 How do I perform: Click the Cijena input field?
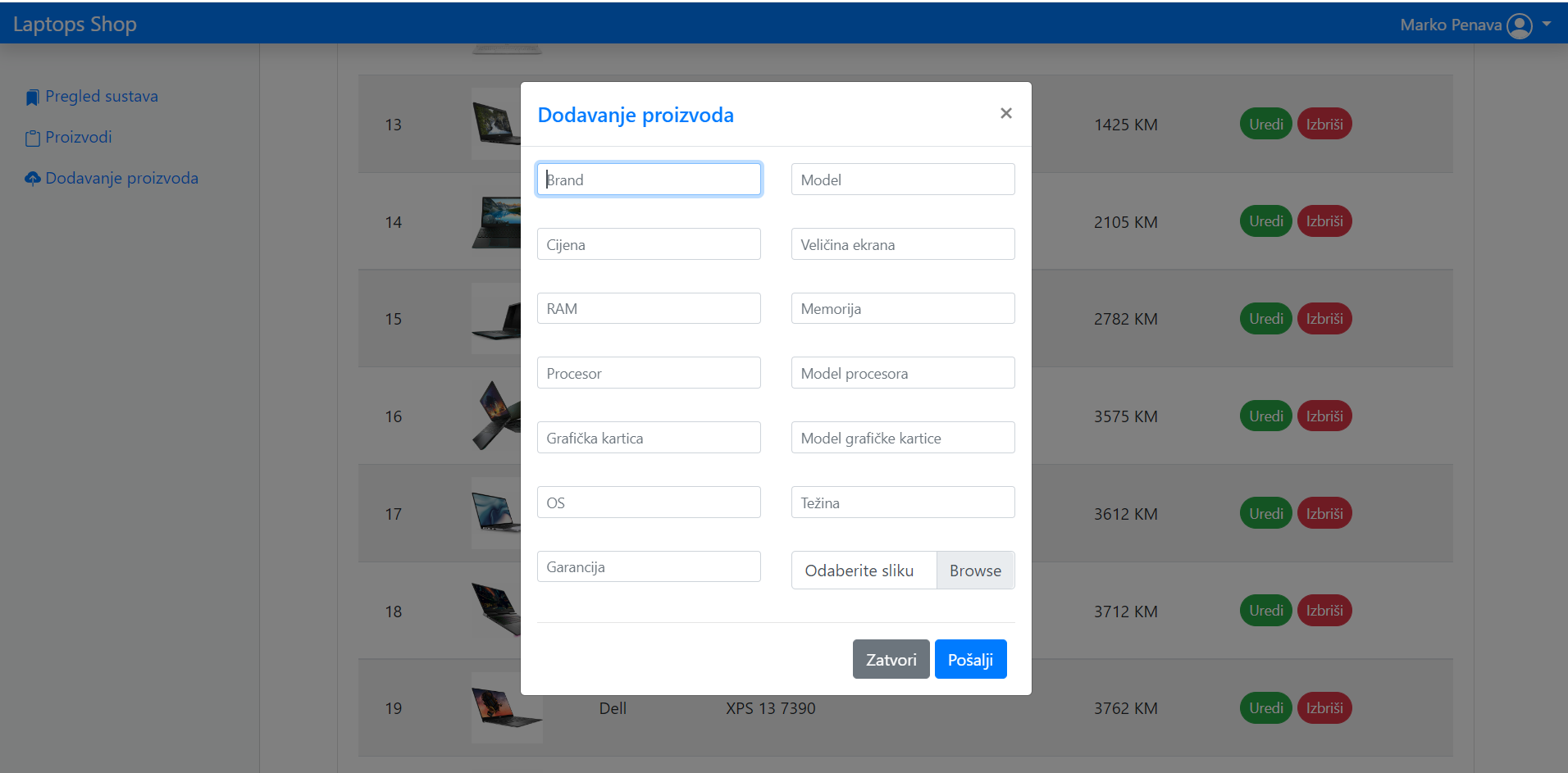pyautogui.click(x=648, y=243)
